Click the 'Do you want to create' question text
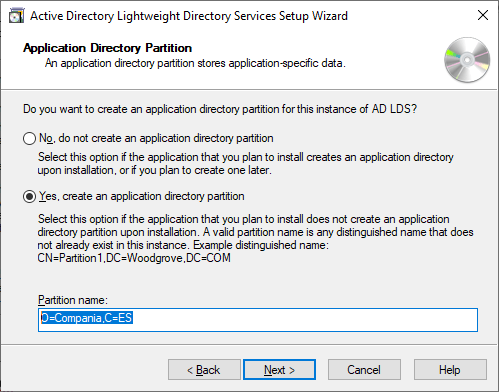The width and height of the screenshot is (499, 392). coord(220,109)
